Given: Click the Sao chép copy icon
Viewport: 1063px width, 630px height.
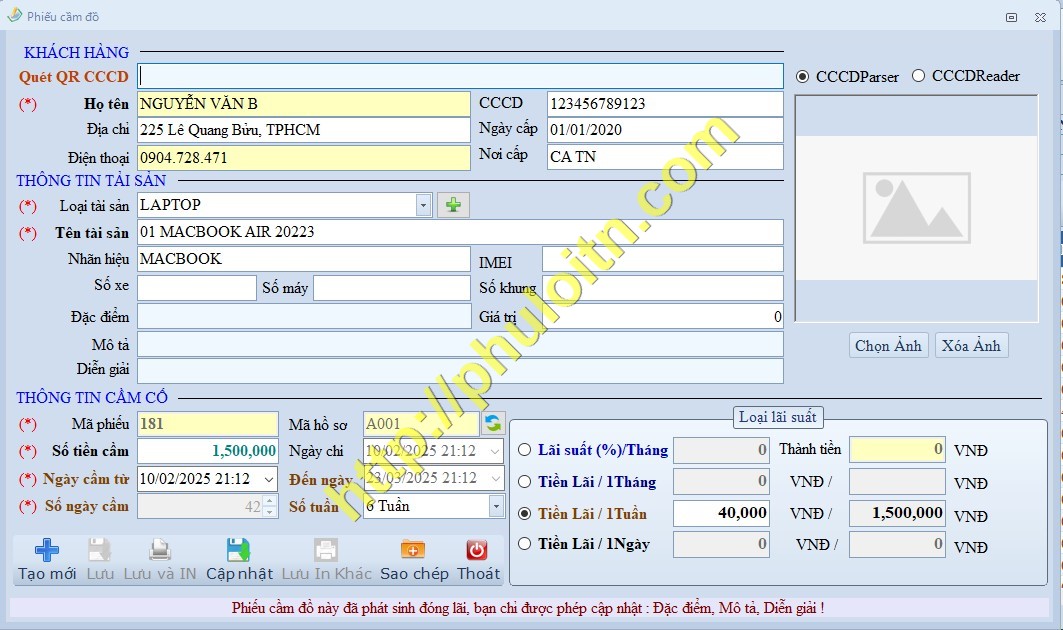Looking at the screenshot, I should click(x=413, y=550).
